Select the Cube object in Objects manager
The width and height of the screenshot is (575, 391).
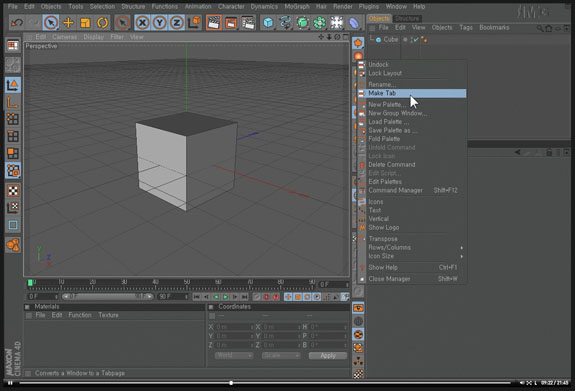(391, 40)
